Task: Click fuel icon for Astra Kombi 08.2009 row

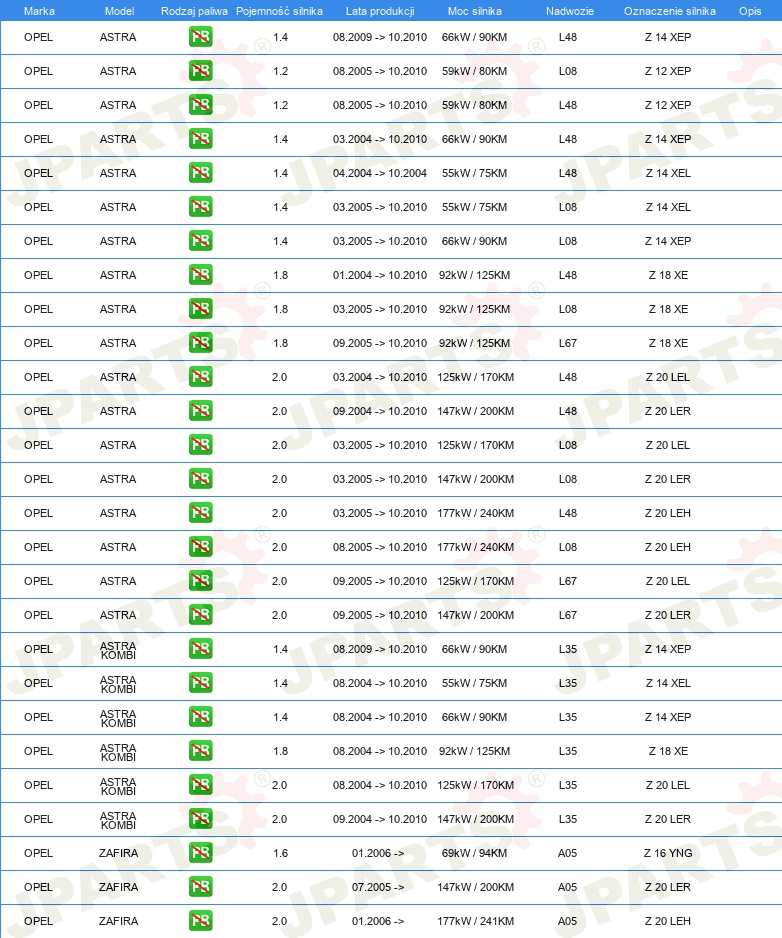Action: click(x=200, y=649)
